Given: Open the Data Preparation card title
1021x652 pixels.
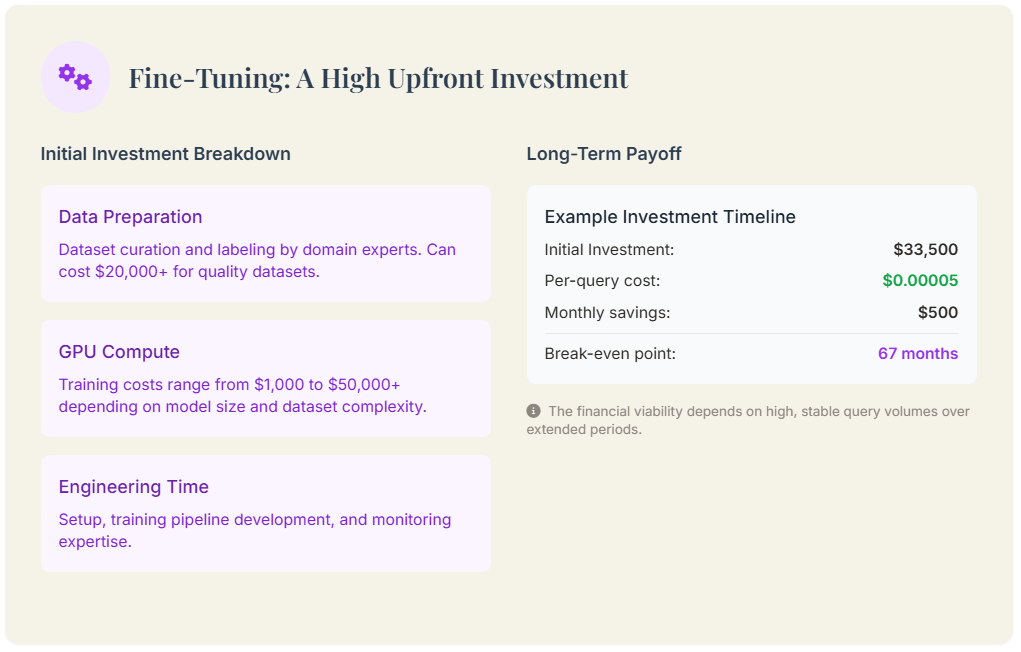Looking at the screenshot, I should pyautogui.click(x=130, y=217).
